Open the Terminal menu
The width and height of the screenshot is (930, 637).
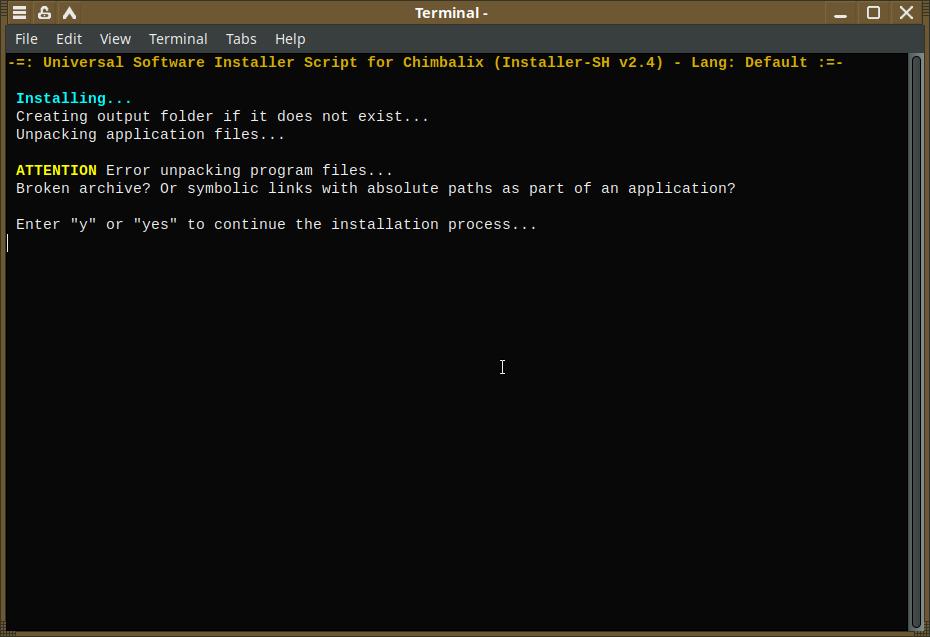178,39
